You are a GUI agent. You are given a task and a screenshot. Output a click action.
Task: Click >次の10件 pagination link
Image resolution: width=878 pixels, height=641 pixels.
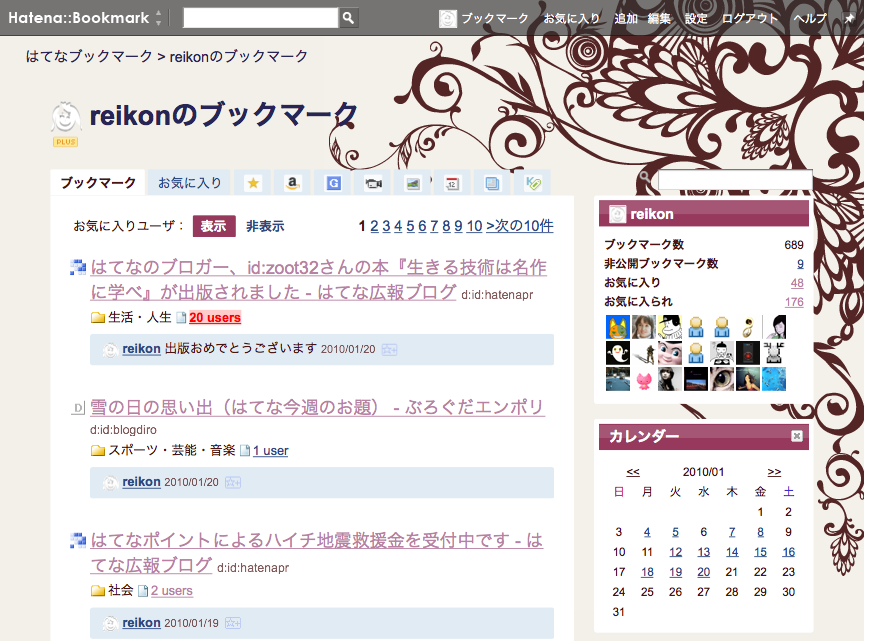[520, 226]
